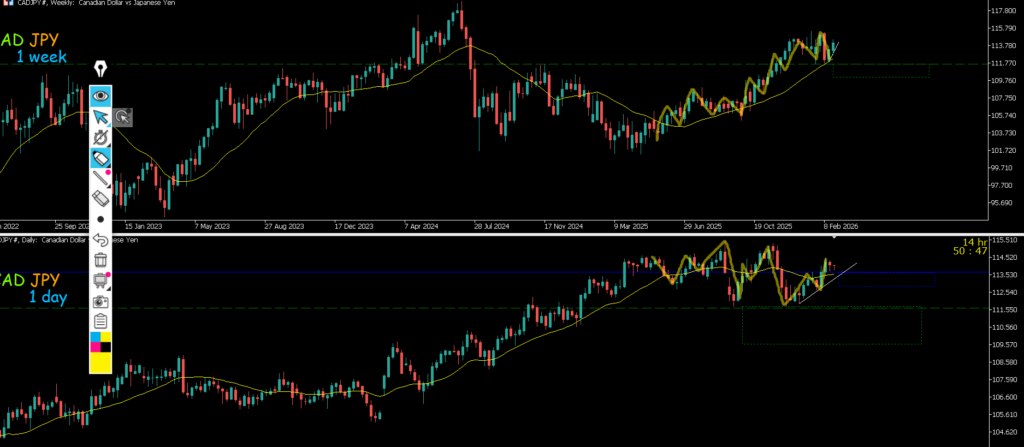
Task: Click the large yellow current color
Action: 101,362
